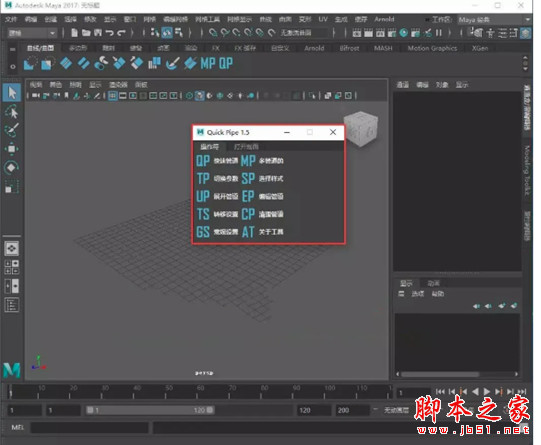Click Save scene icon on status line
541x445 pixels.
[x=98, y=33]
